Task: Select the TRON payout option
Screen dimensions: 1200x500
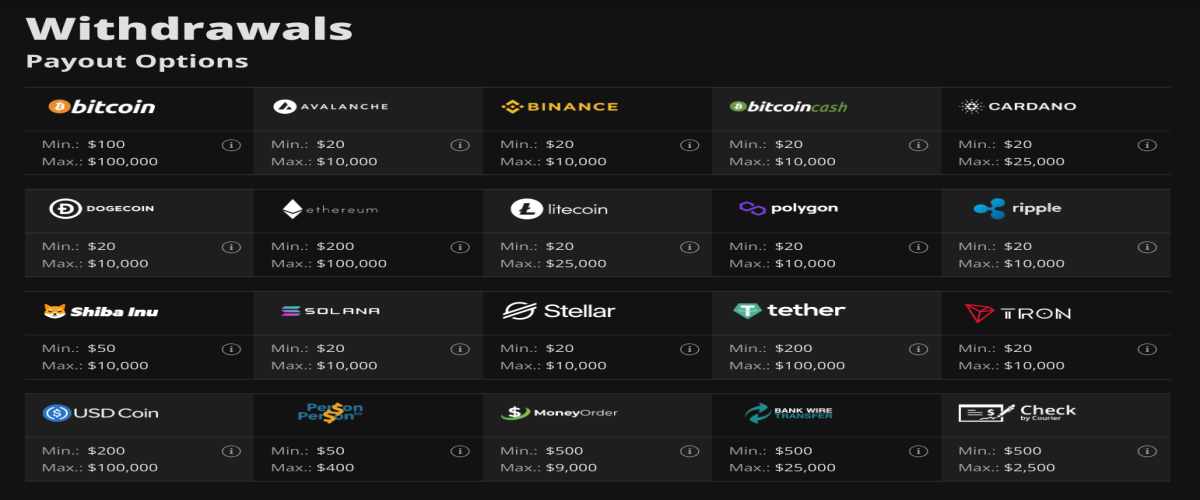Action: coord(1018,312)
